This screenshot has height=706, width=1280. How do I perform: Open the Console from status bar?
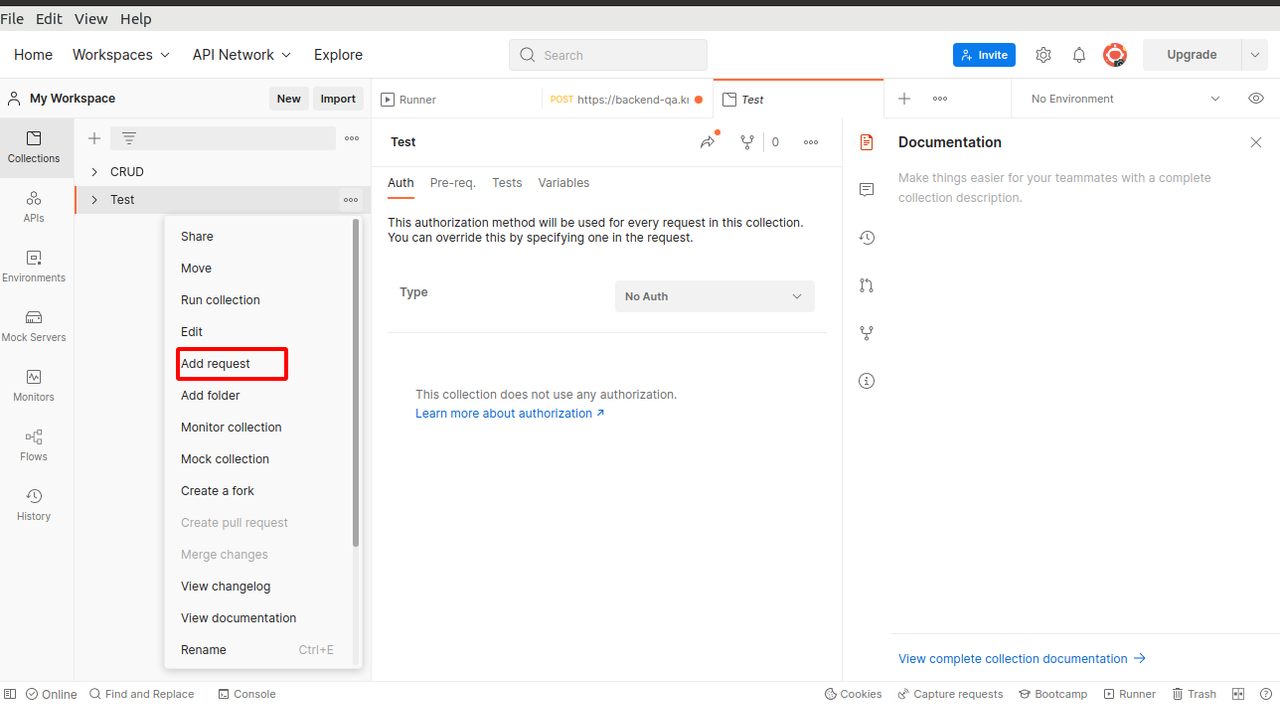(x=247, y=694)
